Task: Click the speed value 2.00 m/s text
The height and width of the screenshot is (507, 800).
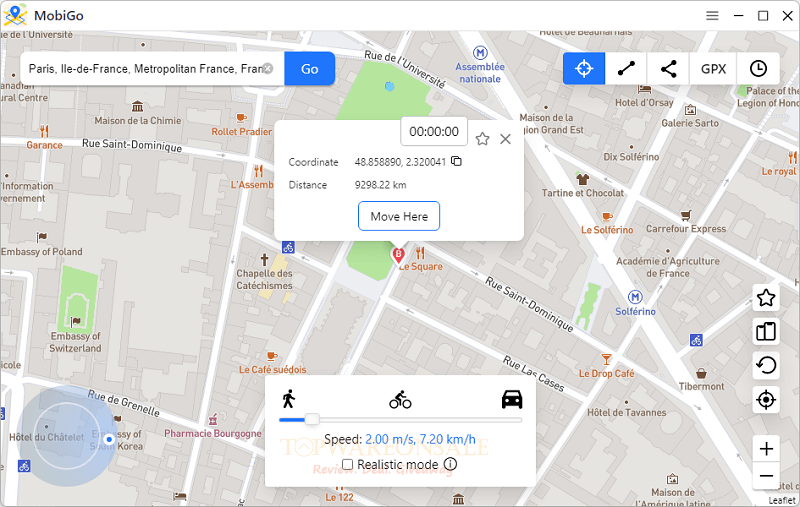Action: [x=389, y=439]
